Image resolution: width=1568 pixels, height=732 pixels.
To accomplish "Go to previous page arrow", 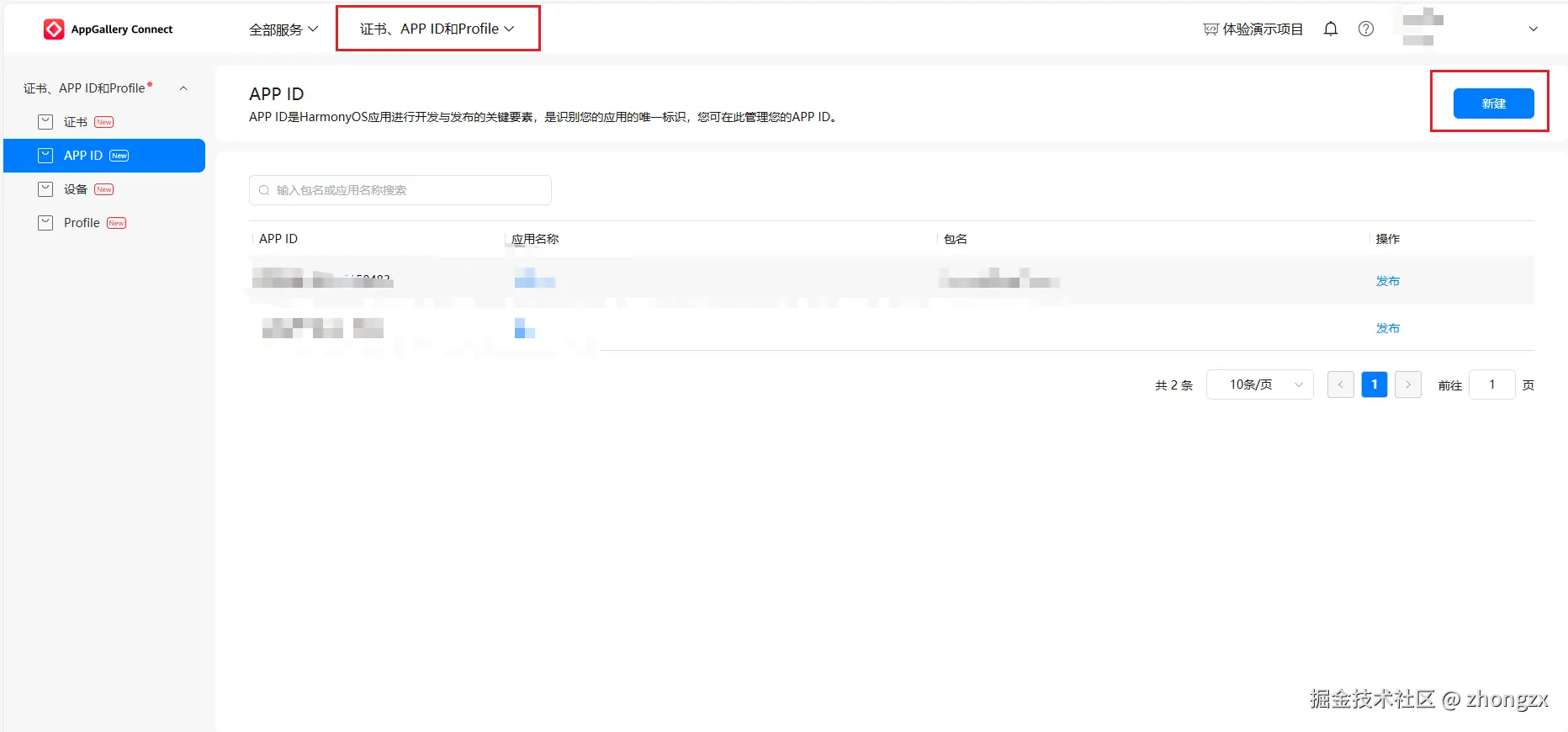I will pyautogui.click(x=1340, y=385).
